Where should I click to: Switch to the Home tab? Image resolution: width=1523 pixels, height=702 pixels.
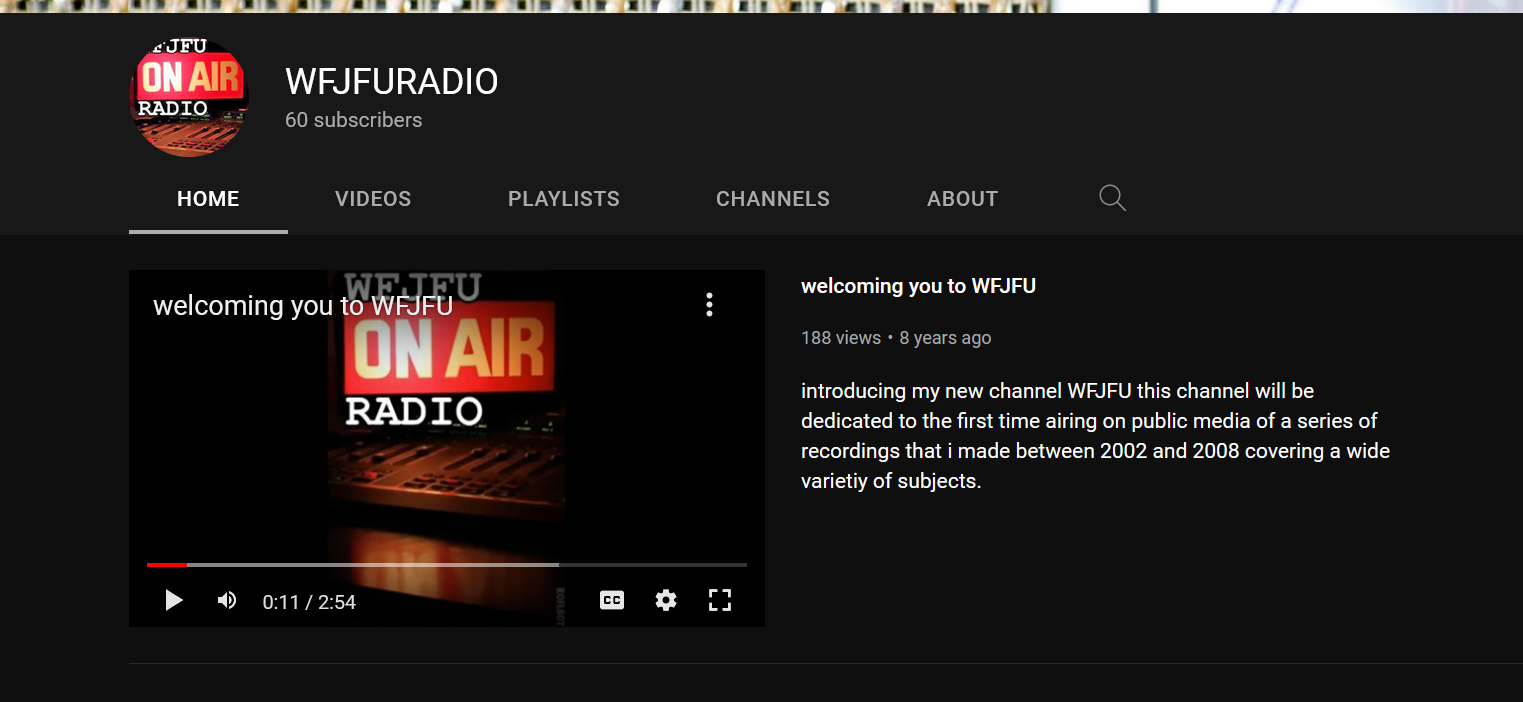click(x=208, y=199)
